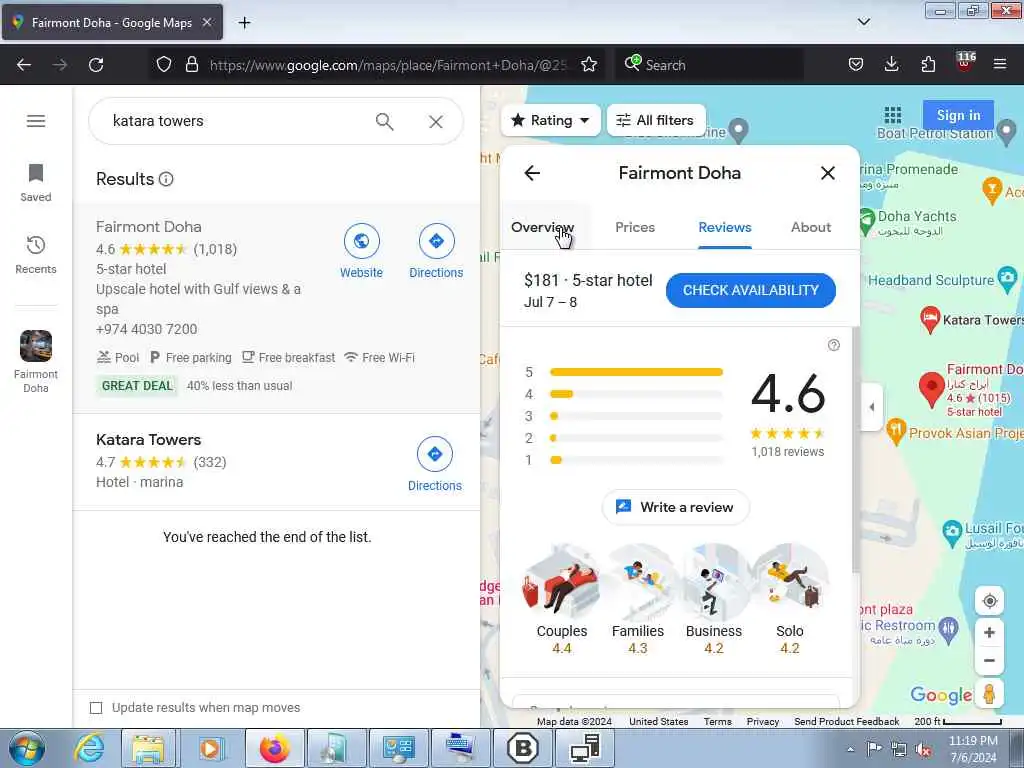Click the Katara Towers map pin
The image size is (1024, 768).
(x=930, y=319)
